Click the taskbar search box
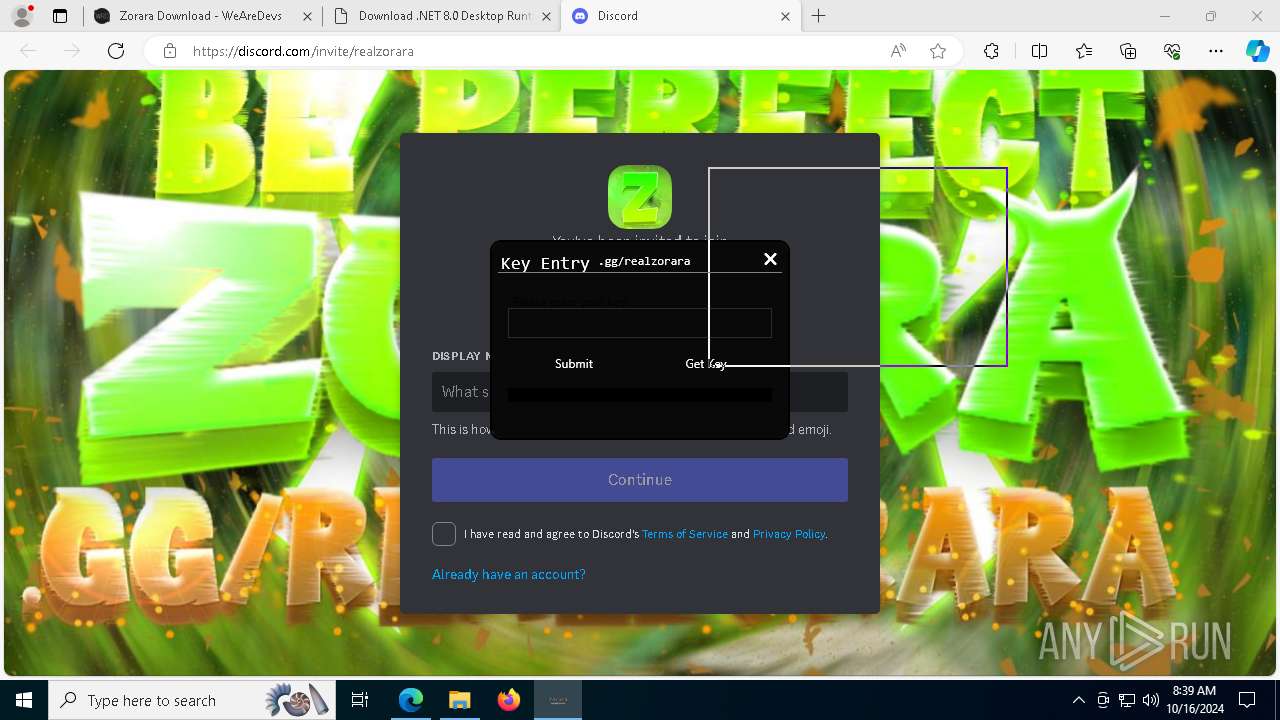Screen dimensions: 1280x720 point(192,700)
